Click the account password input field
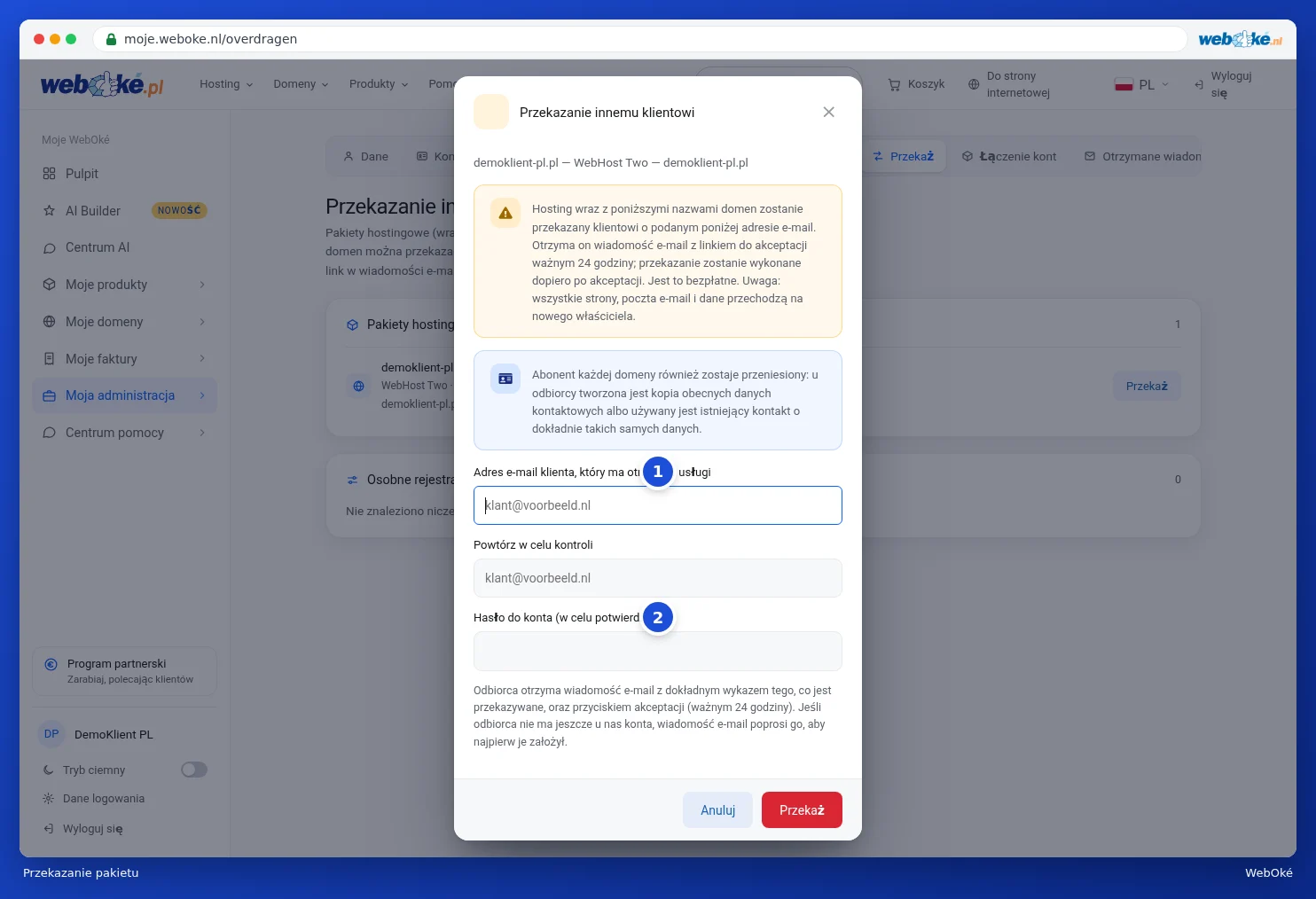The height and width of the screenshot is (899, 1316). pos(658,651)
